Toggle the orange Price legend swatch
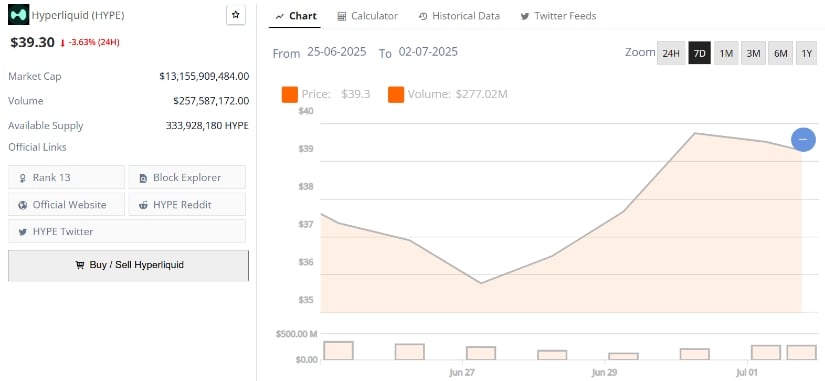This screenshot has width=825, height=381. tap(290, 95)
